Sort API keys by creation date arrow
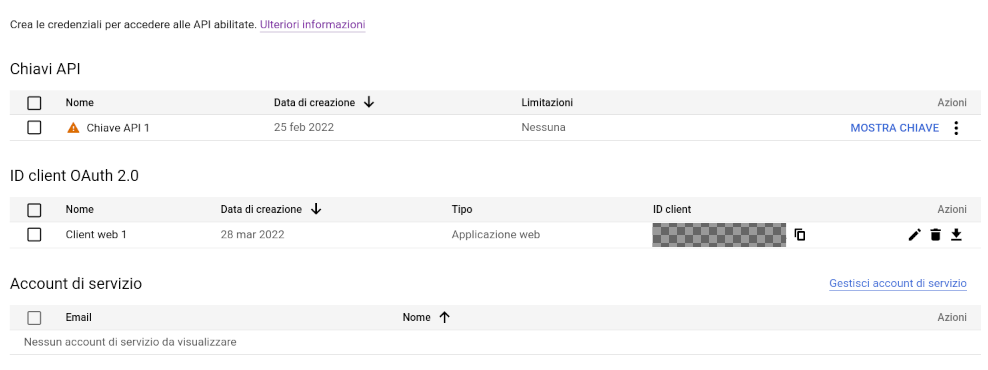This screenshot has width=988, height=370. coord(369,102)
